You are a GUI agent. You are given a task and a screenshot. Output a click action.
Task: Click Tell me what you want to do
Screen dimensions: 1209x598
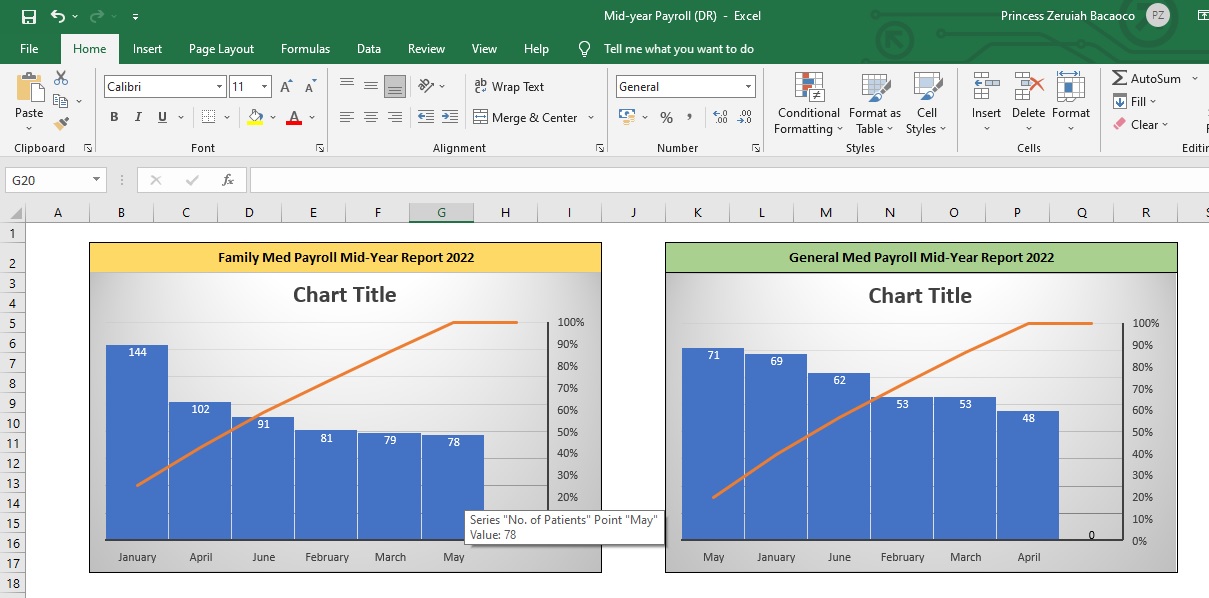(679, 49)
